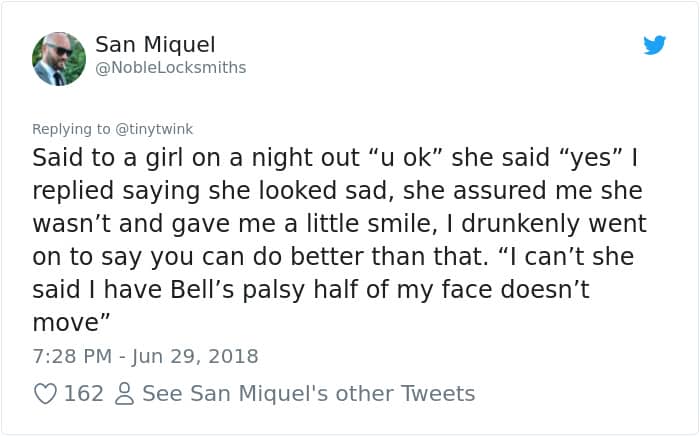Click the person silhouette icon
Viewport: 700px width, 436px height.
[x=124, y=394]
